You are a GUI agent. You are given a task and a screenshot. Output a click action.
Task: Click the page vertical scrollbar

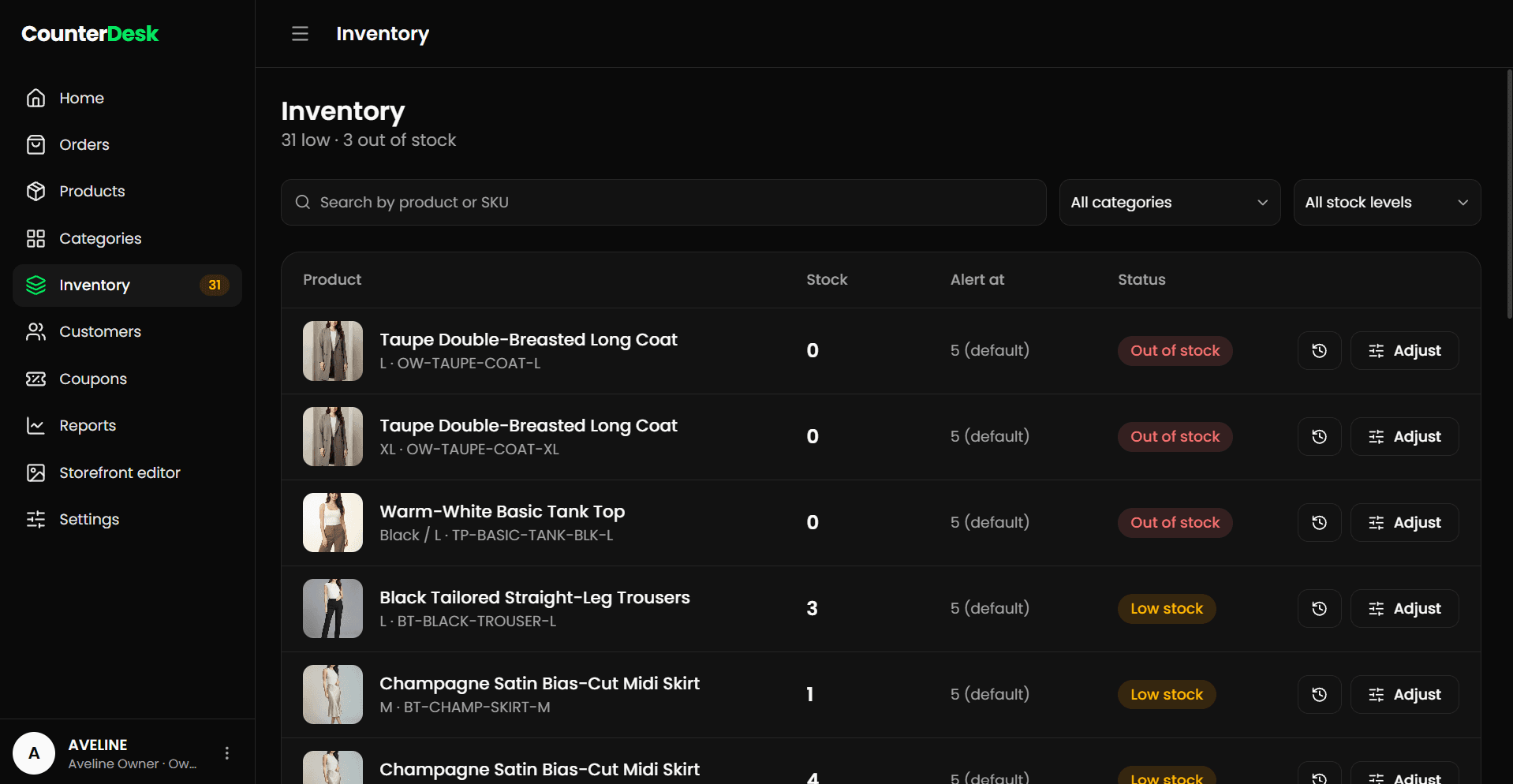(1509, 194)
